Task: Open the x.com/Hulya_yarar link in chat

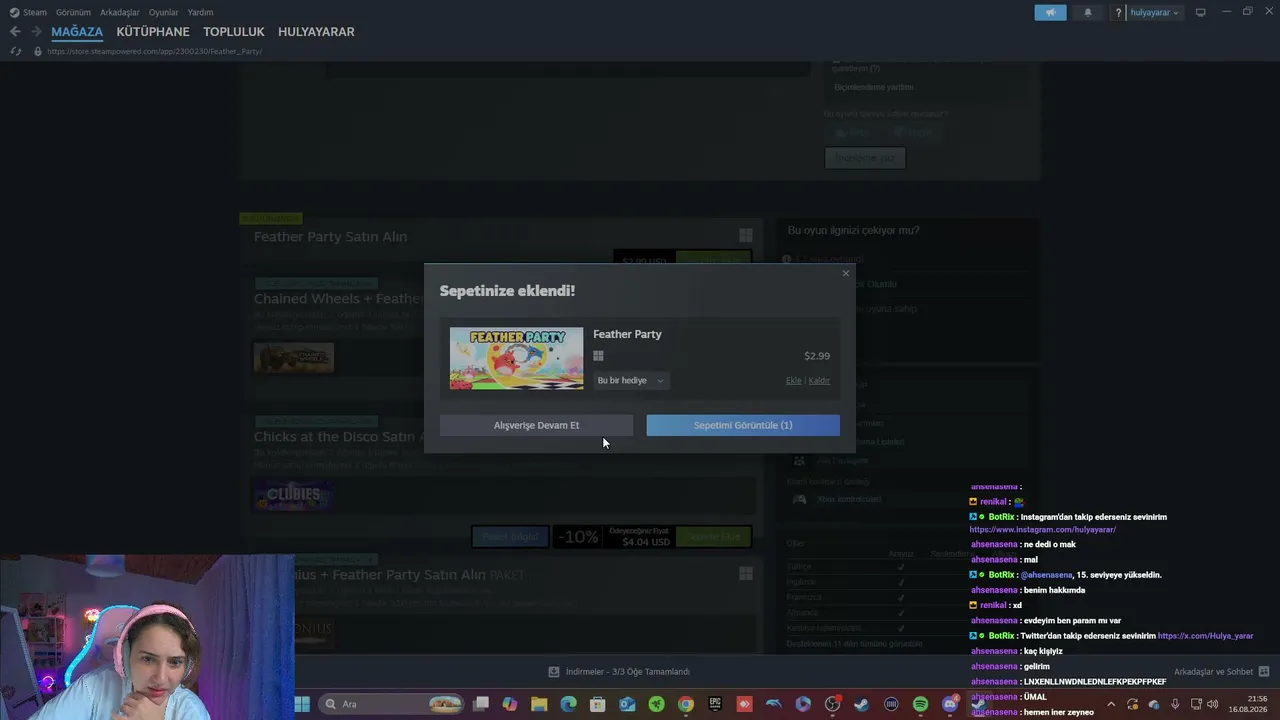Action: 1205,636
